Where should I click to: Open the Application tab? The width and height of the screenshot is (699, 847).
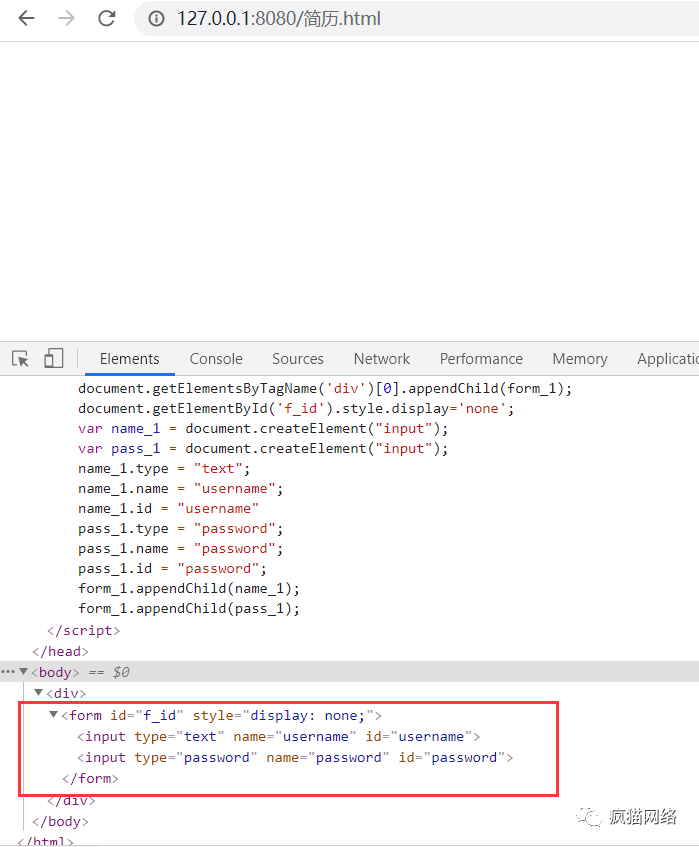click(668, 359)
